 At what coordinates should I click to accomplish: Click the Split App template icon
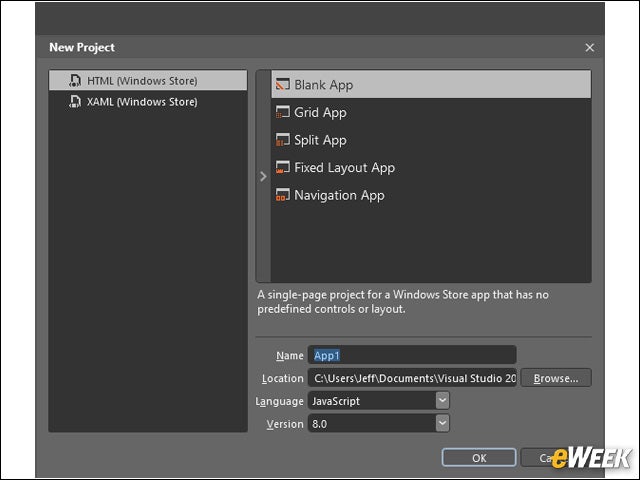tap(282, 140)
